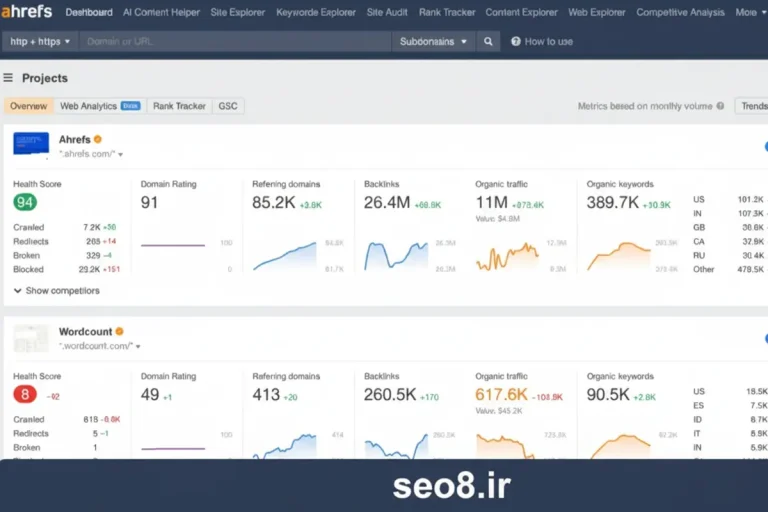This screenshot has width=768, height=512.
Task: Switch to the GSC tab
Action: pos(228,106)
